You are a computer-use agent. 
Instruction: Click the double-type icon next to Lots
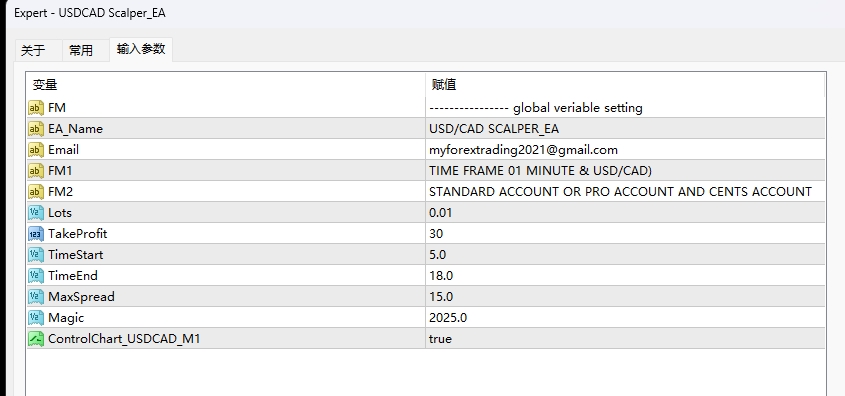click(x=36, y=213)
